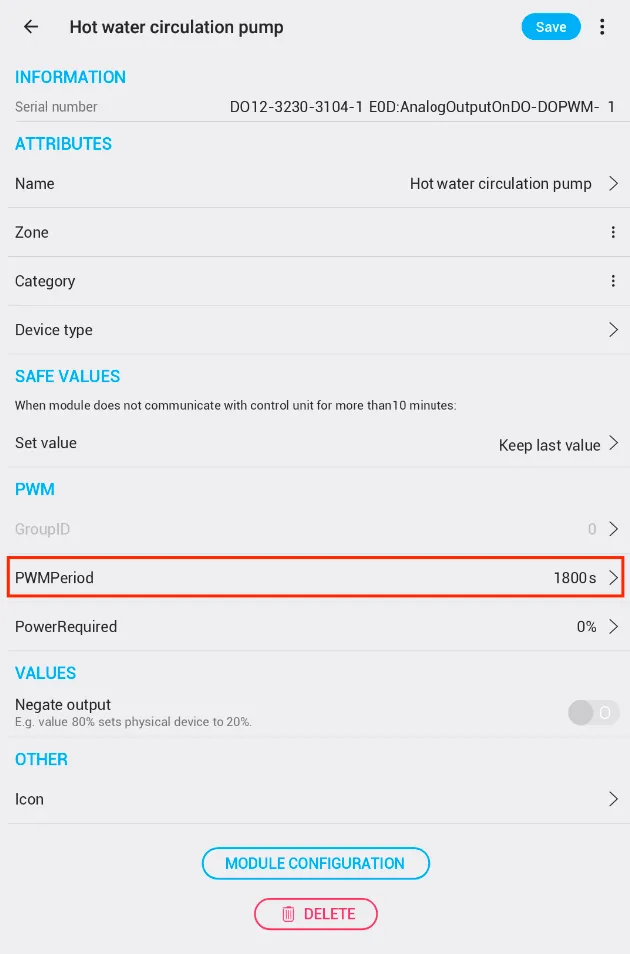Select the Zone row
Image resolution: width=630 pixels, height=954 pixels.
point(300,232)
